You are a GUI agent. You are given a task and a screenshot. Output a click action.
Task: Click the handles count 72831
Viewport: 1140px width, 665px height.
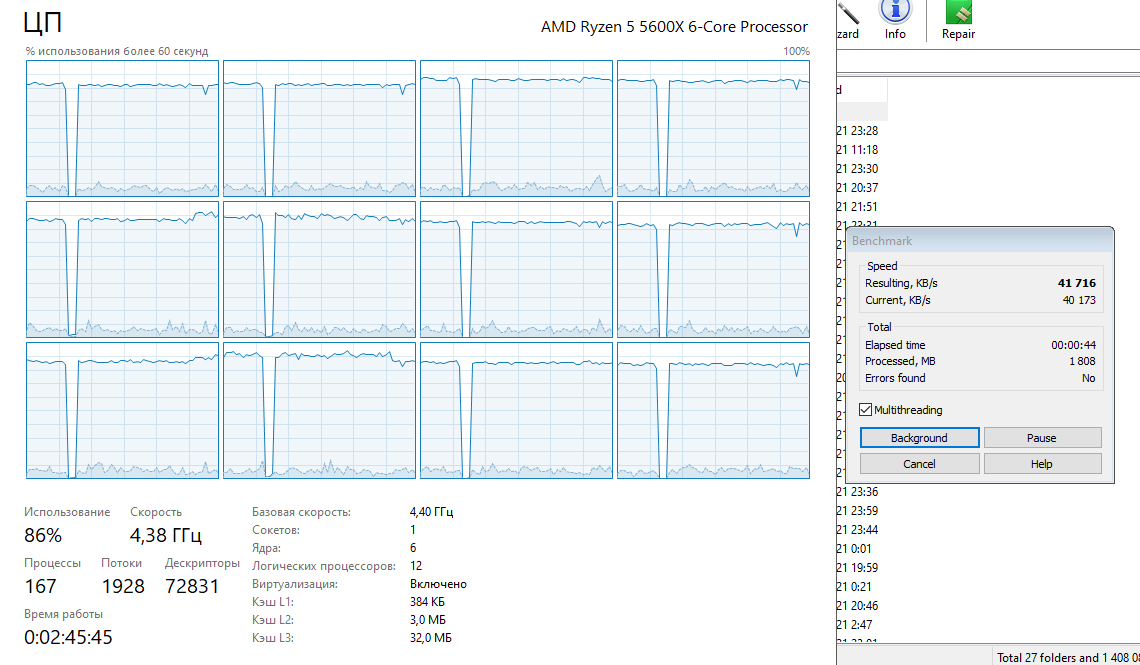192,586
